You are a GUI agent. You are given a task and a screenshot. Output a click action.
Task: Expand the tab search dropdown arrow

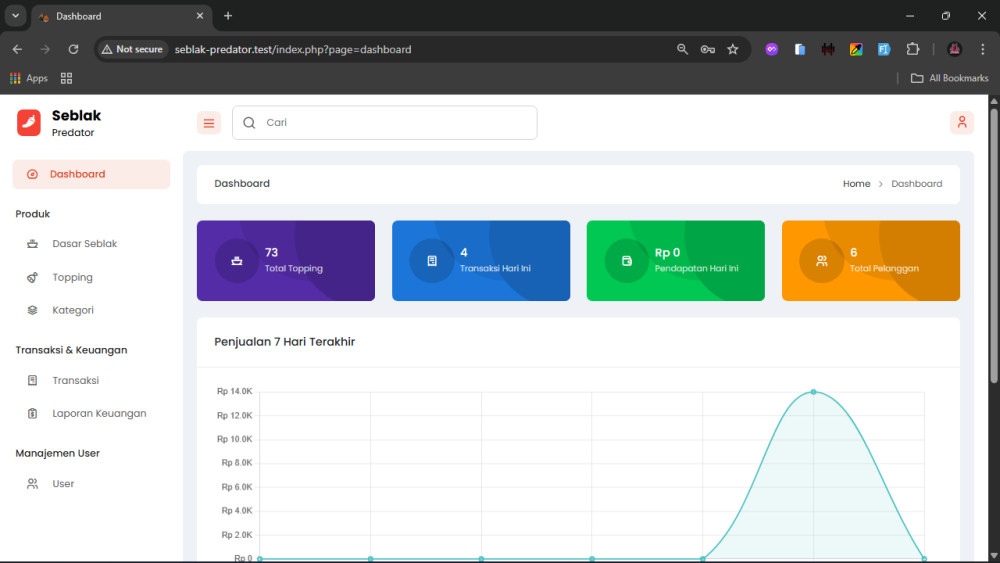(15, 16)
